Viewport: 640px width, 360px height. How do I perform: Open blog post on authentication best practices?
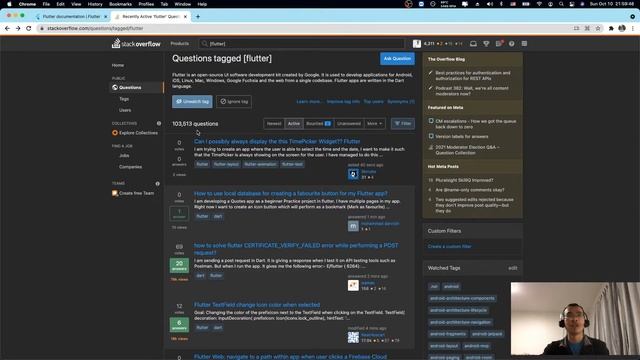(473, 76)
